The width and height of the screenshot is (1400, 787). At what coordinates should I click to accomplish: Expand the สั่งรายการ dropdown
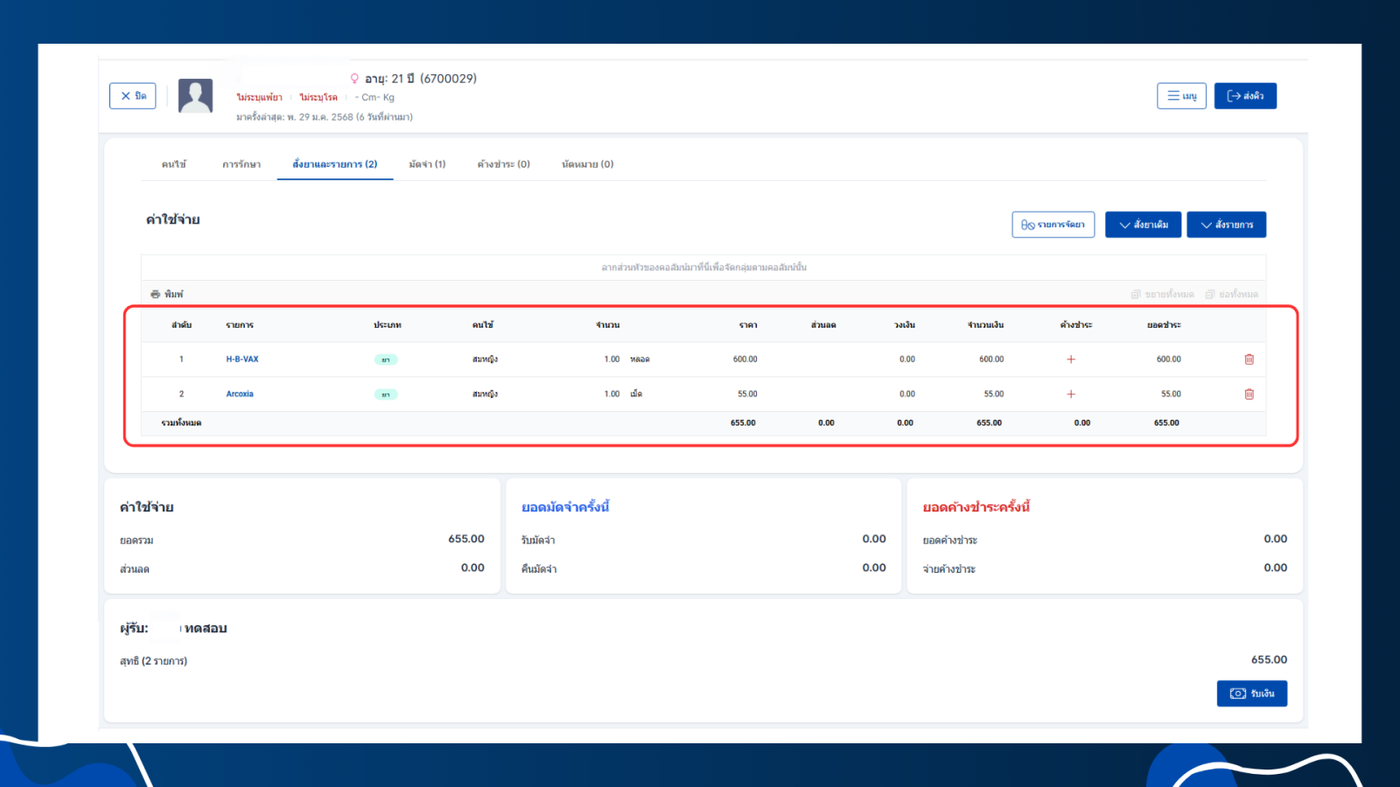1226,225
